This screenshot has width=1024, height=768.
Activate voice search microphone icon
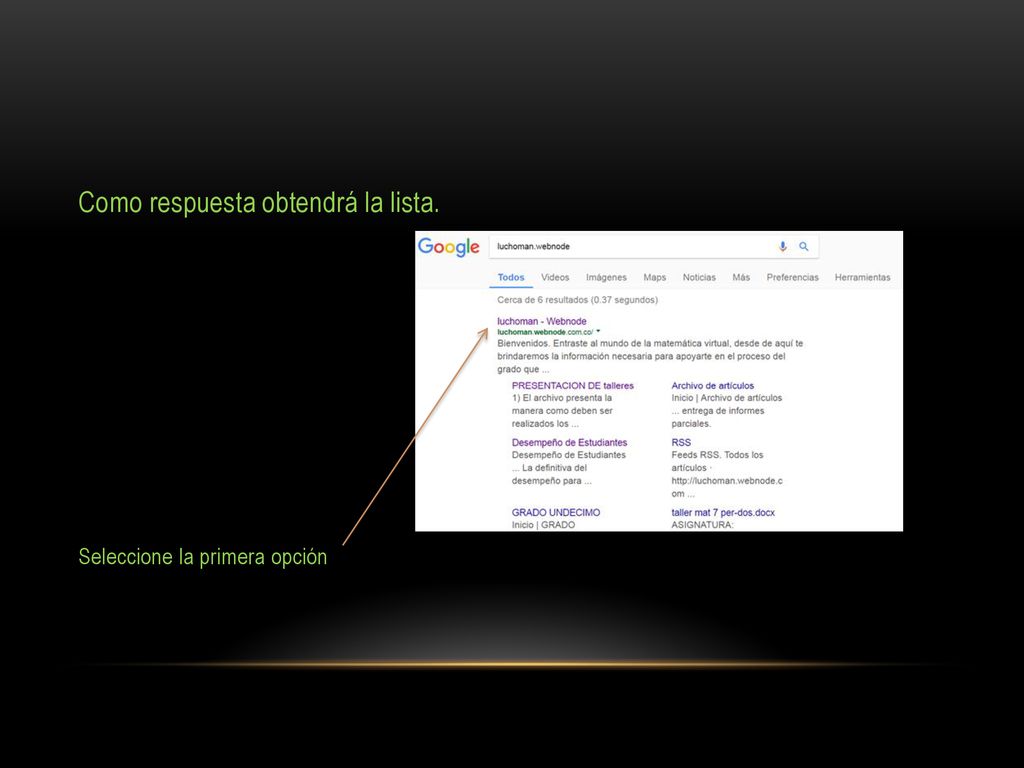782,246
